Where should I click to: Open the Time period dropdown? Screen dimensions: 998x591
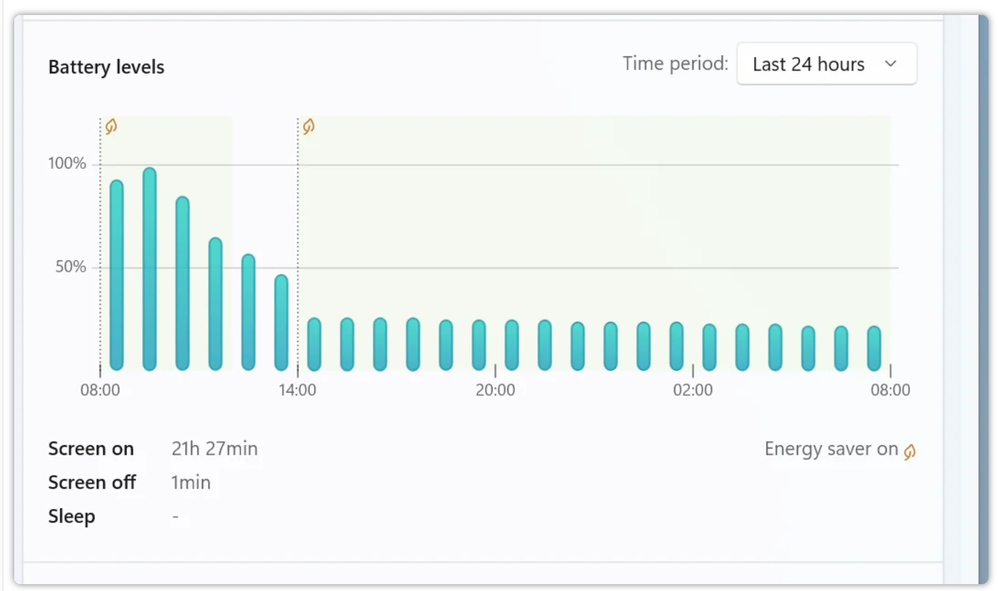pyautogui.click(x=826, y=64)
